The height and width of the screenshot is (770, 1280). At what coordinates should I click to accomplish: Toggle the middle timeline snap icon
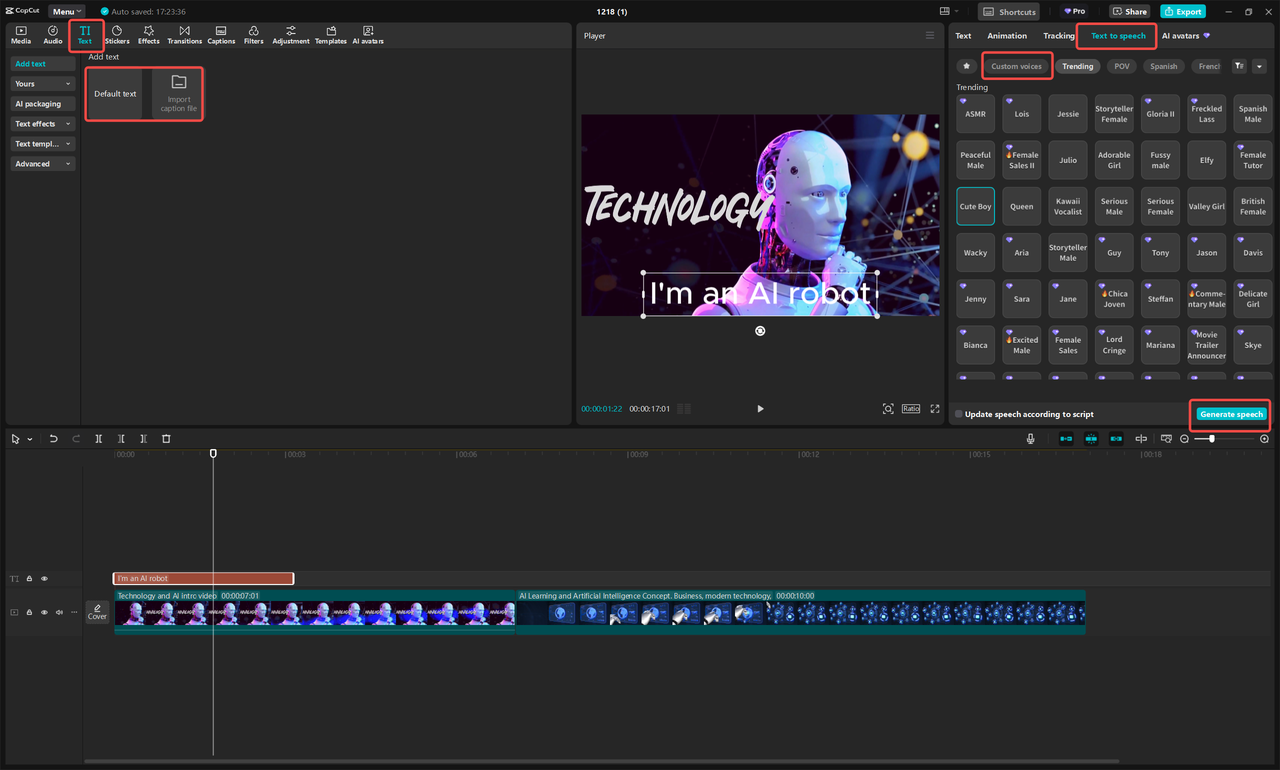pyautogui.click(x=1091, y=439)
